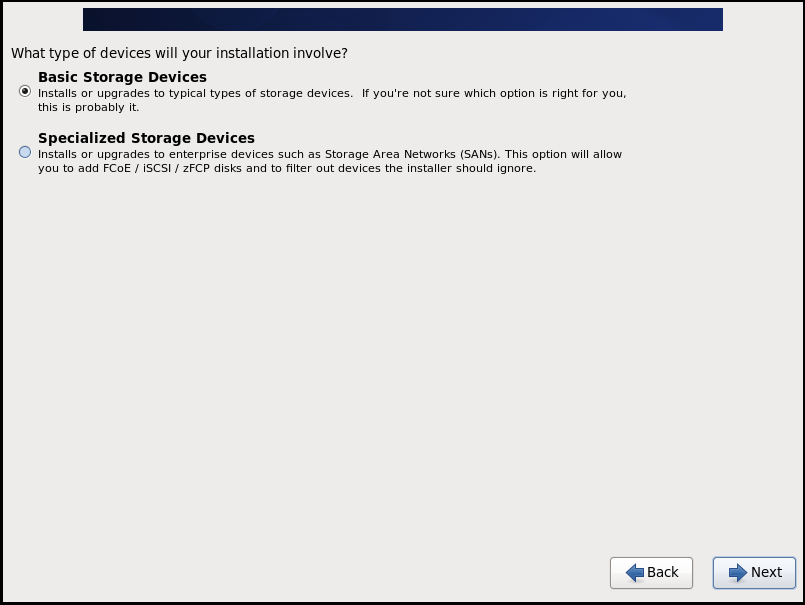
Task: Click the Storage Area Networks description line
Action: click(x=330, y=153)
